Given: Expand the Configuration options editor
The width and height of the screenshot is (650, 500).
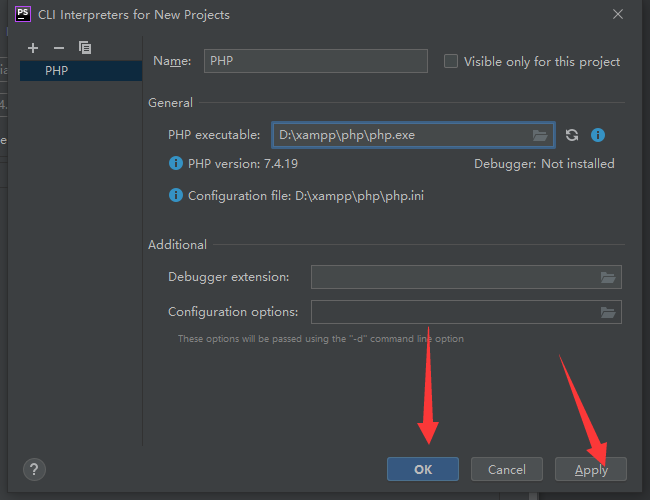Looking at the screenshot, I should click(x=607, y=312).
